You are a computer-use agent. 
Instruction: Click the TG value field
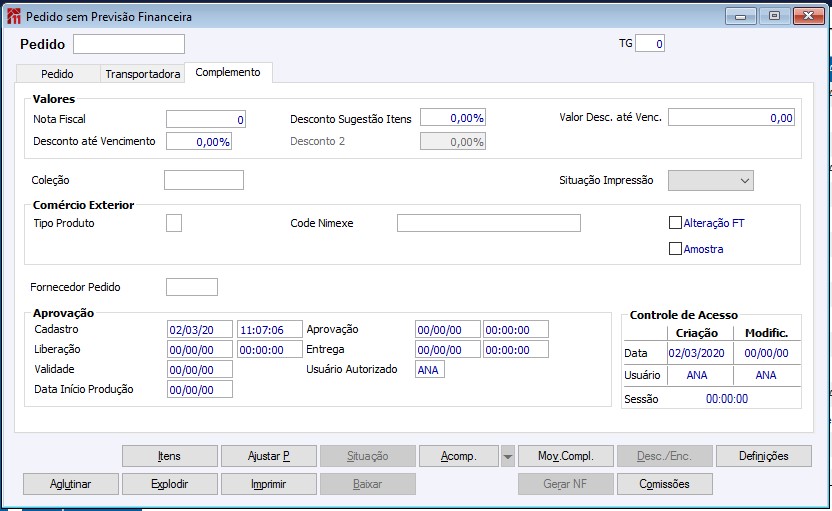(x=650, y=44)
